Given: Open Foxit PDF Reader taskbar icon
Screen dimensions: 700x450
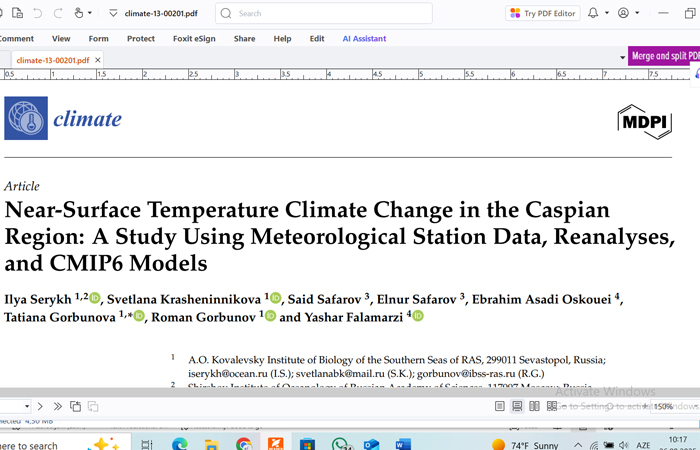Looking at the screenshot, I should (x=275, y=444).
